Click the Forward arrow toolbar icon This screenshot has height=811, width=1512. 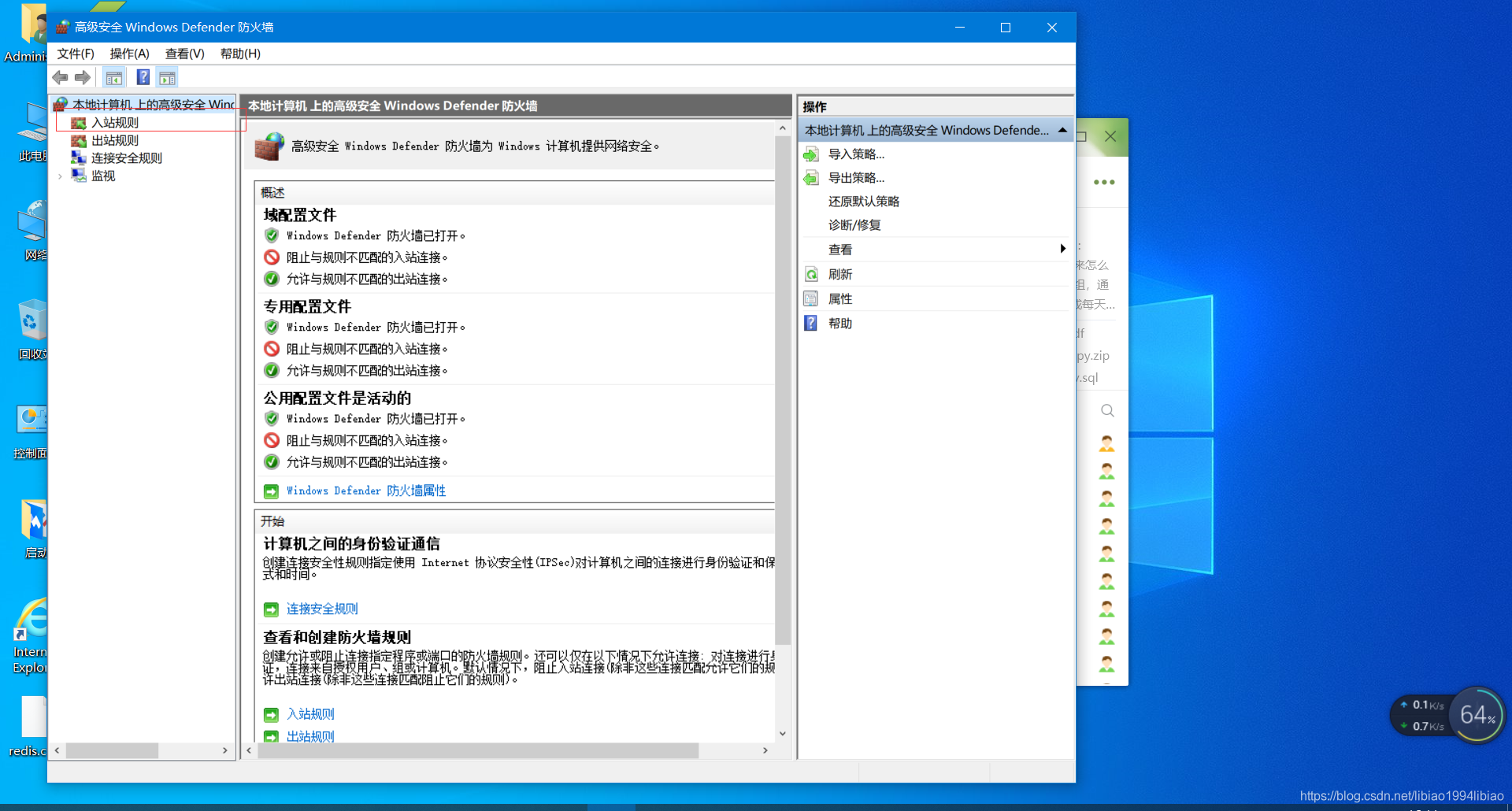point(82,77)
